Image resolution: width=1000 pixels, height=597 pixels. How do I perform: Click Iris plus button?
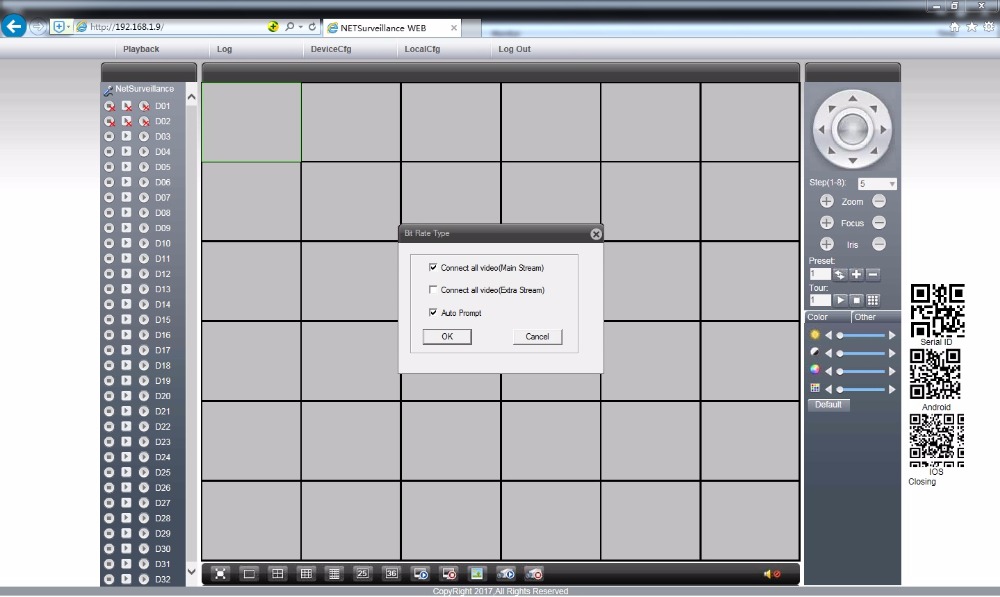[827, 244]
